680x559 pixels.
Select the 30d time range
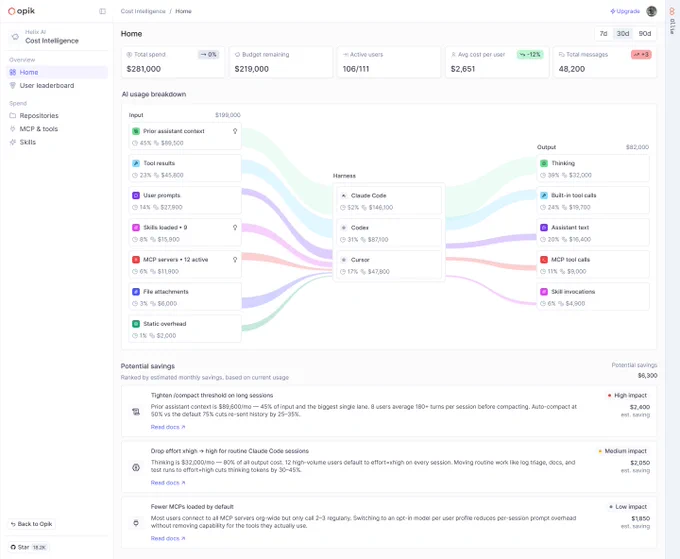(x=623, y=33)
